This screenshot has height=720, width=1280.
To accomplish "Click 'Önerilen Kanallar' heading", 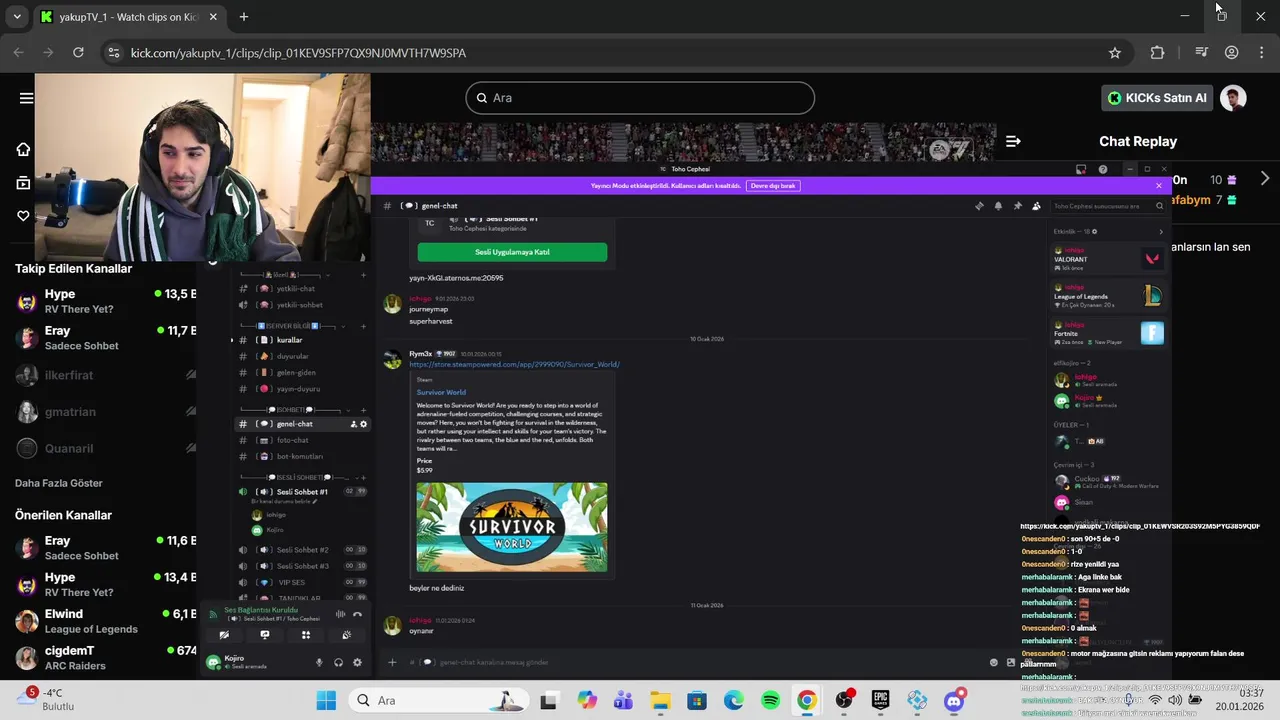I will (63, 515).
